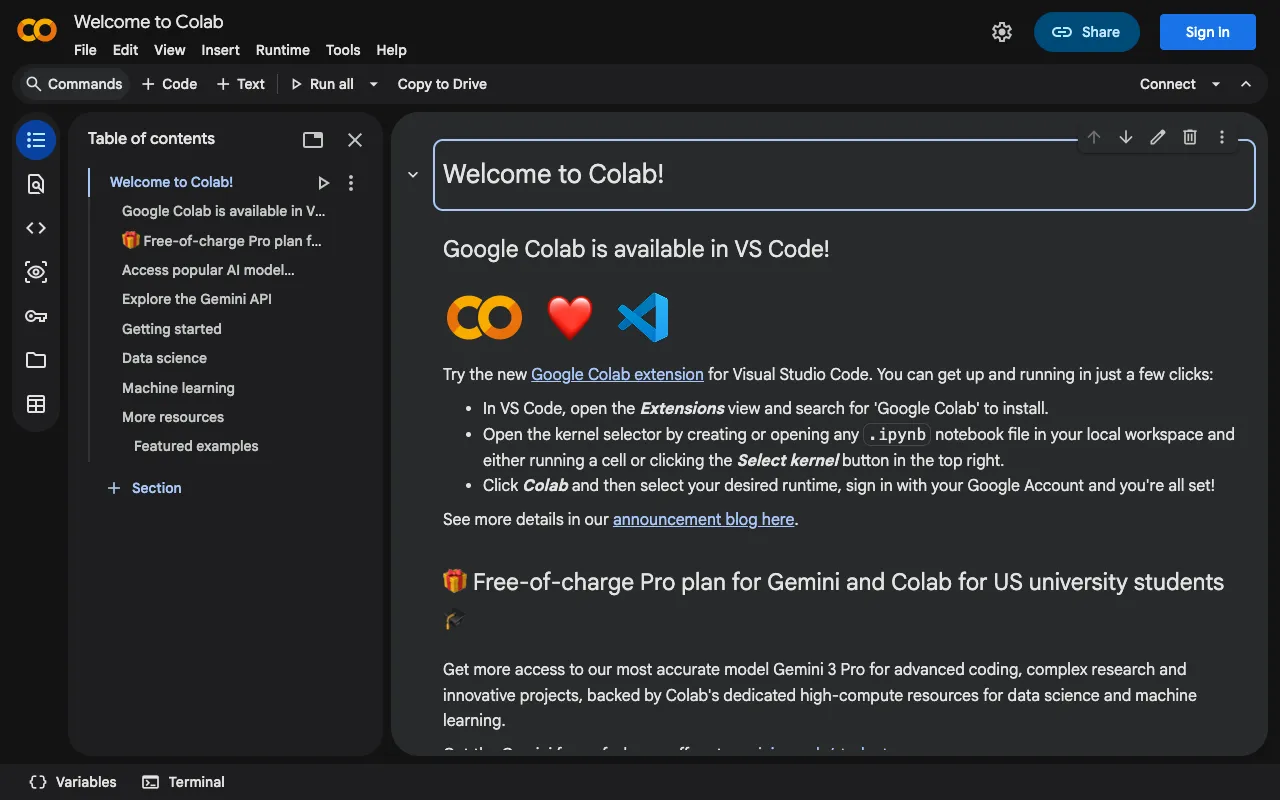
Task: Open the Code snippets panel
Action: click(36, 228)
